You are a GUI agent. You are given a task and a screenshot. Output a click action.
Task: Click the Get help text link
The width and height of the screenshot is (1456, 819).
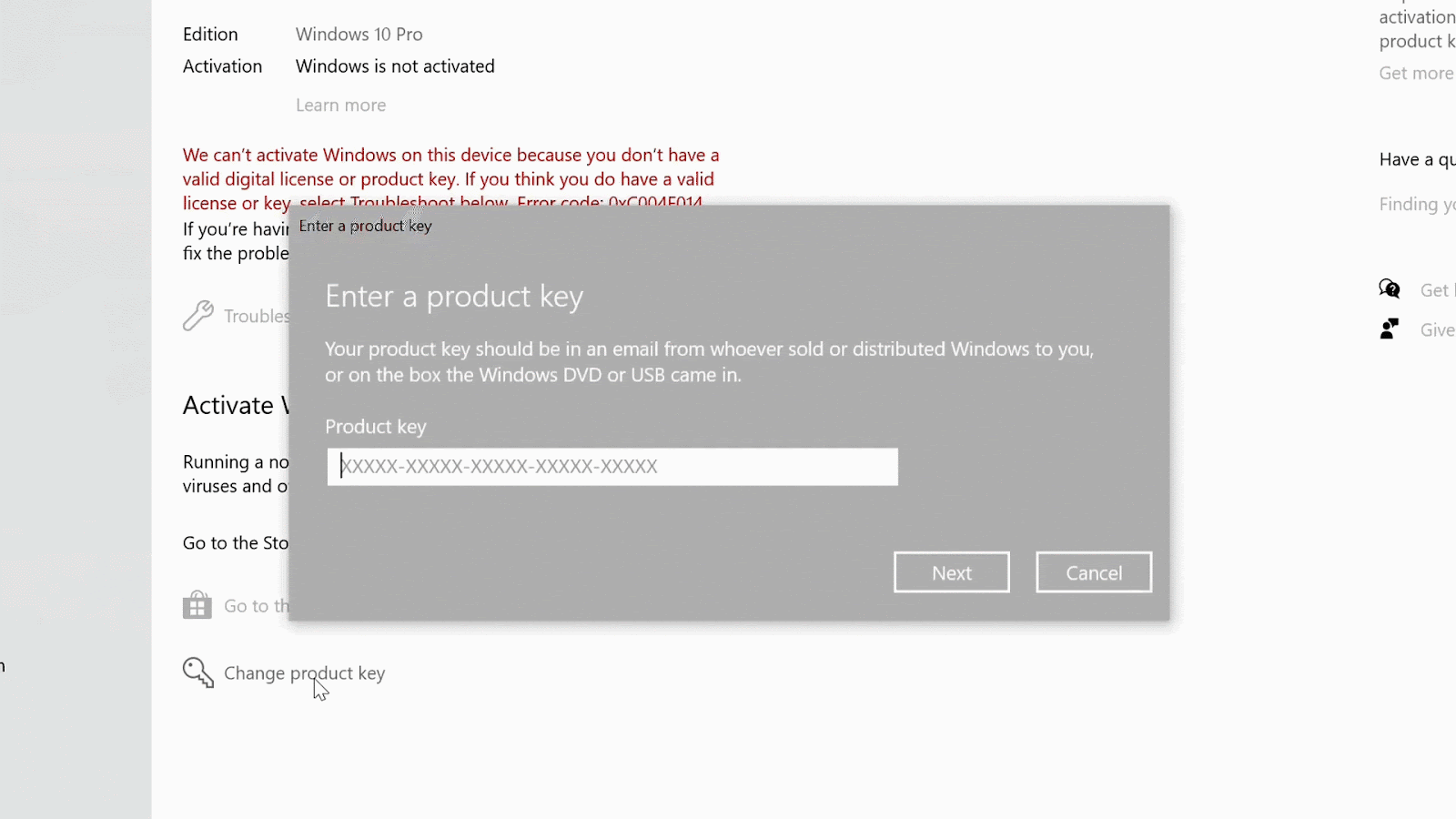(1436, 290)
